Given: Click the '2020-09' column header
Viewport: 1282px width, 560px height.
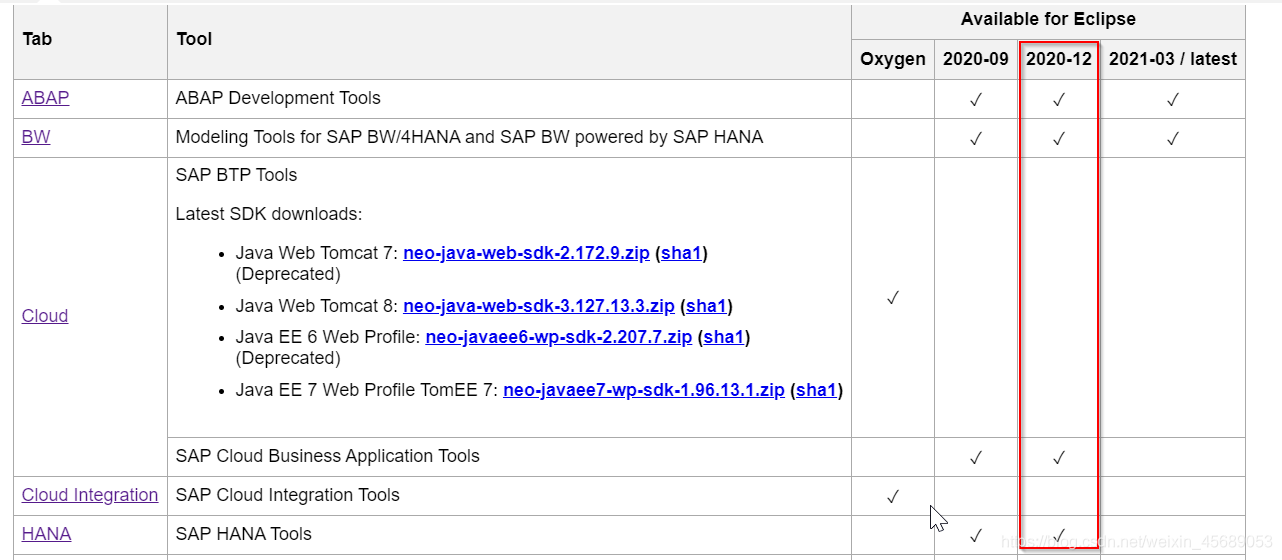Looking at the screenshot, I should 976,59.
